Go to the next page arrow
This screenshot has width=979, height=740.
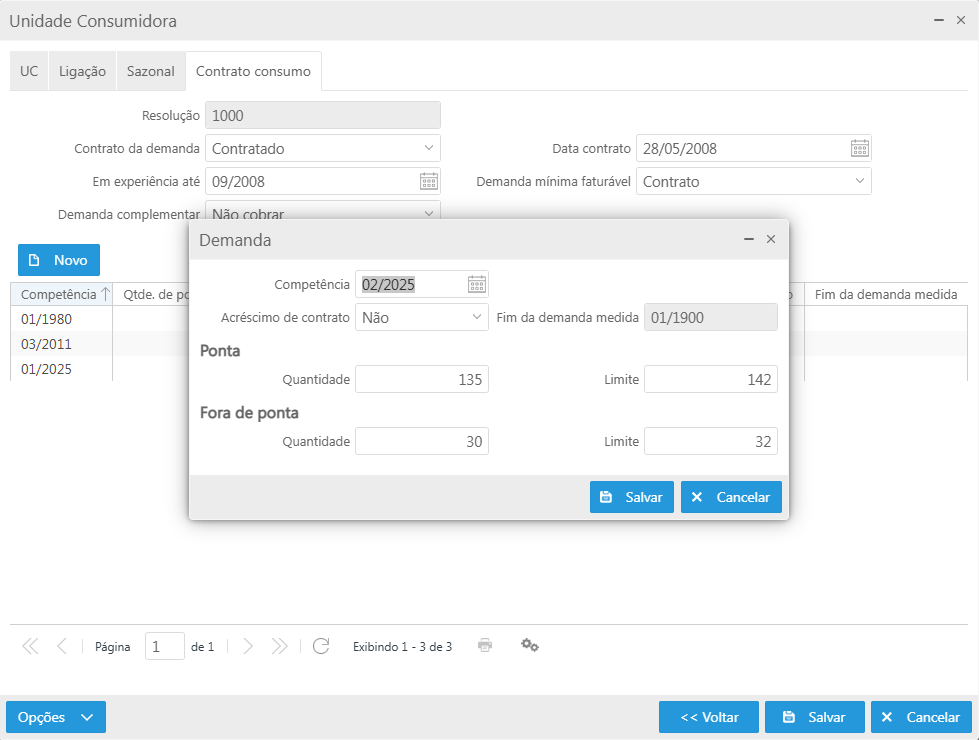248,646
